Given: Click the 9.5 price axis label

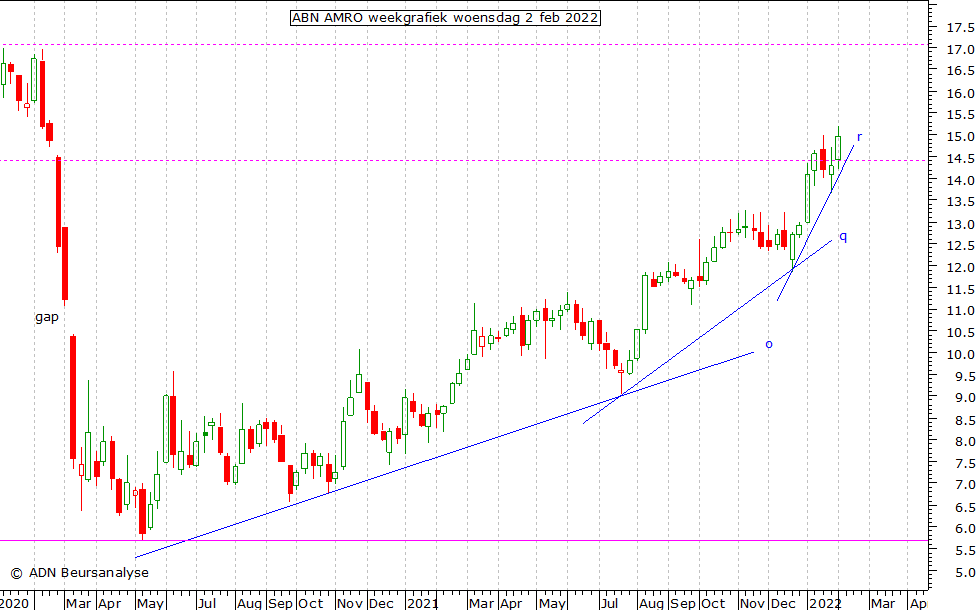Looking at the screenshot, I should click(x=964, y=376).
